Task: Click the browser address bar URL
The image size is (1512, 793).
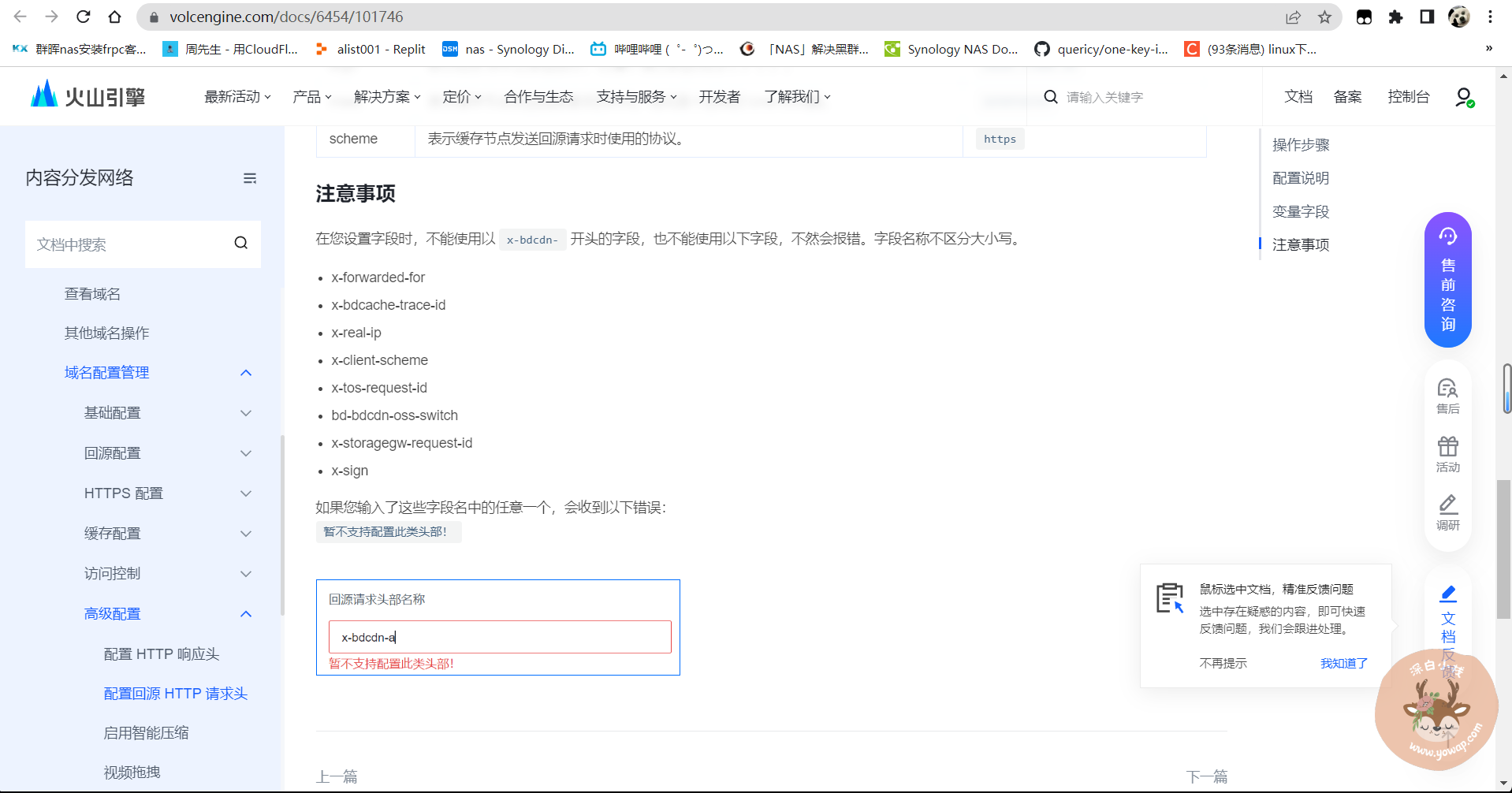Action: tap(286, 17)
